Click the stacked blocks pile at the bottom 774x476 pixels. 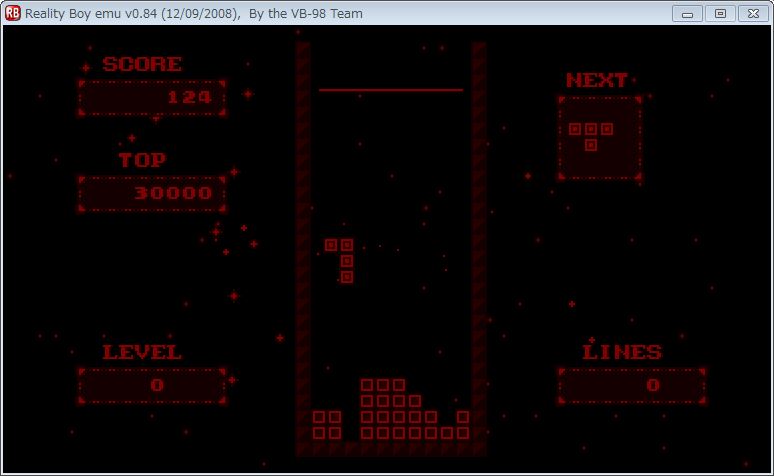391,409
